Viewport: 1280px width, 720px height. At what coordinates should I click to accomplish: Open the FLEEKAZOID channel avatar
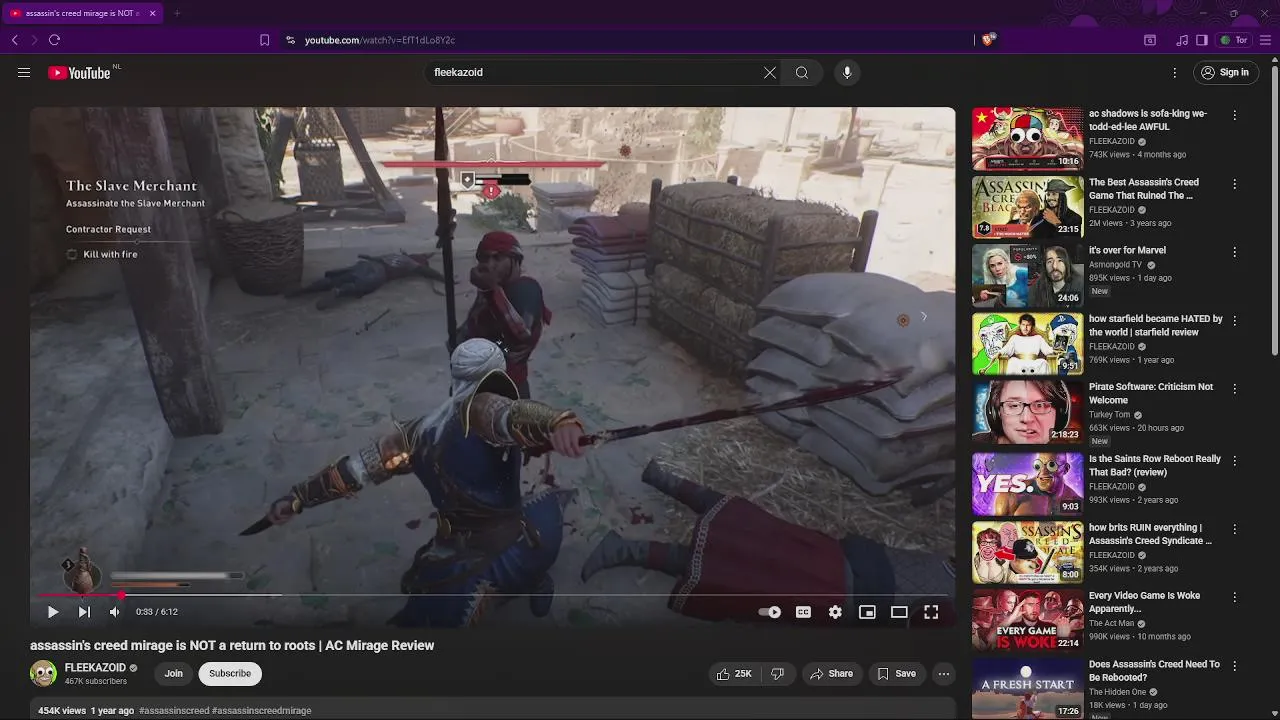tap(43, 674)
